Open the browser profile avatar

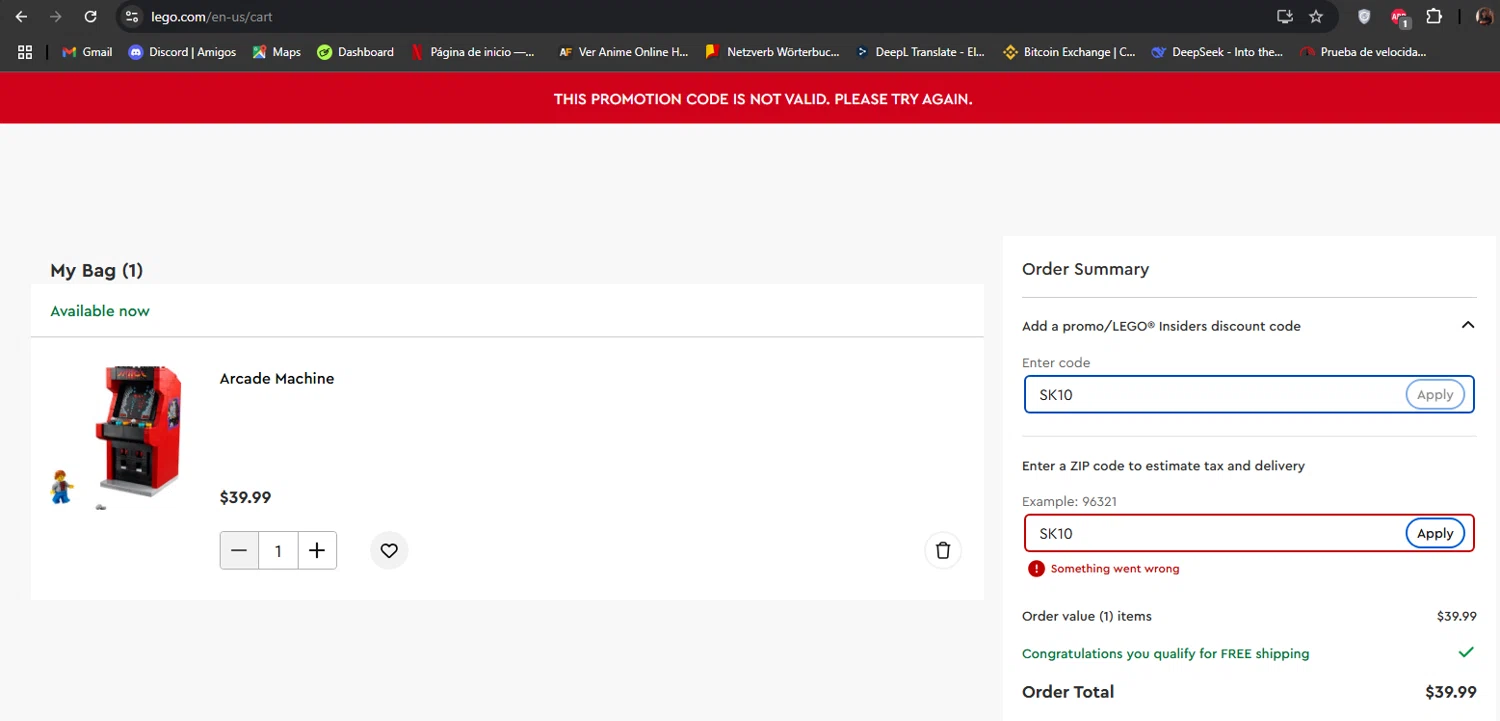[1484, 17]
